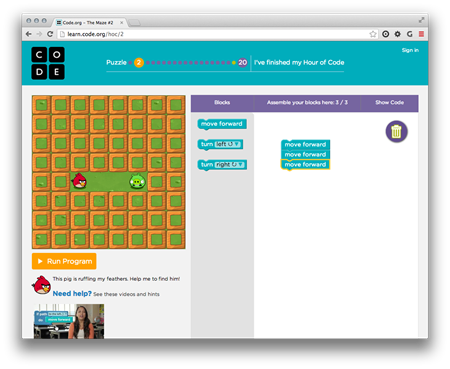Viewport: 450px width, 369px height.
Task: Click the G extension icon
Action: 410,34
